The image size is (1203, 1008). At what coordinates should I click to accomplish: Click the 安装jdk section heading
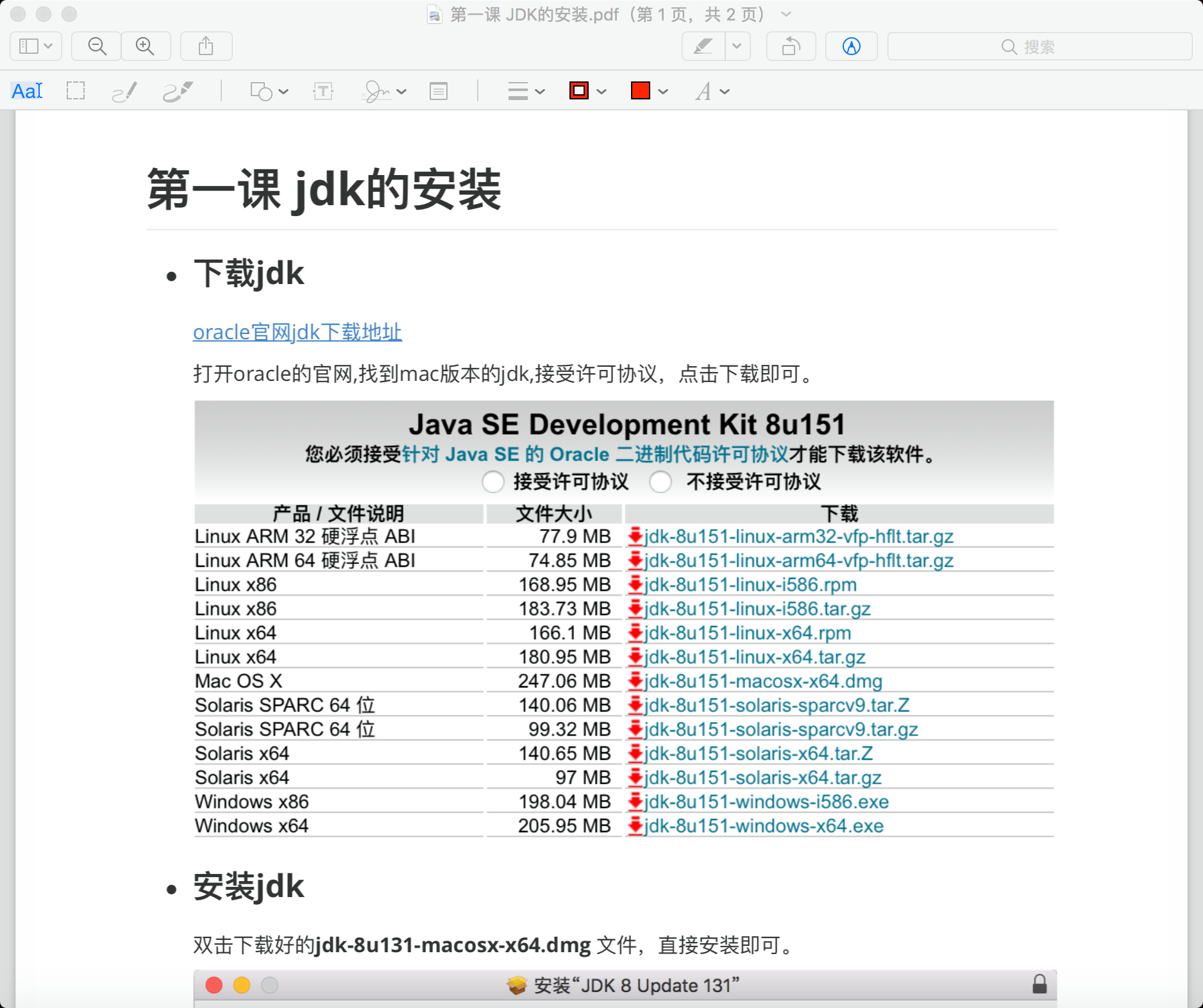coord(249,887)
